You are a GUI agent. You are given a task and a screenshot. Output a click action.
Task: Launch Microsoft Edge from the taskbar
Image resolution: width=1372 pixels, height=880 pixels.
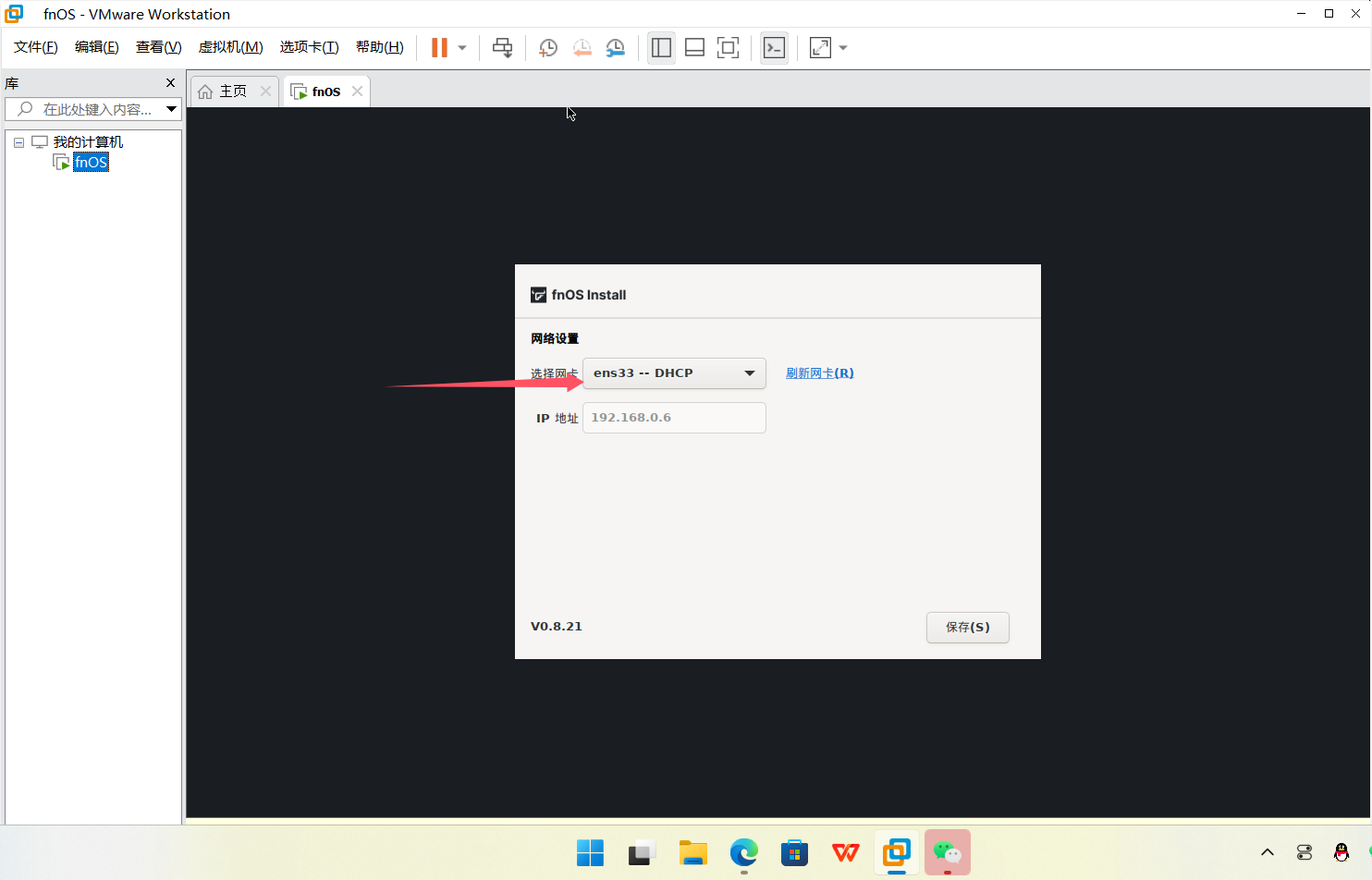pyautogui.click(x=743, y=852)
